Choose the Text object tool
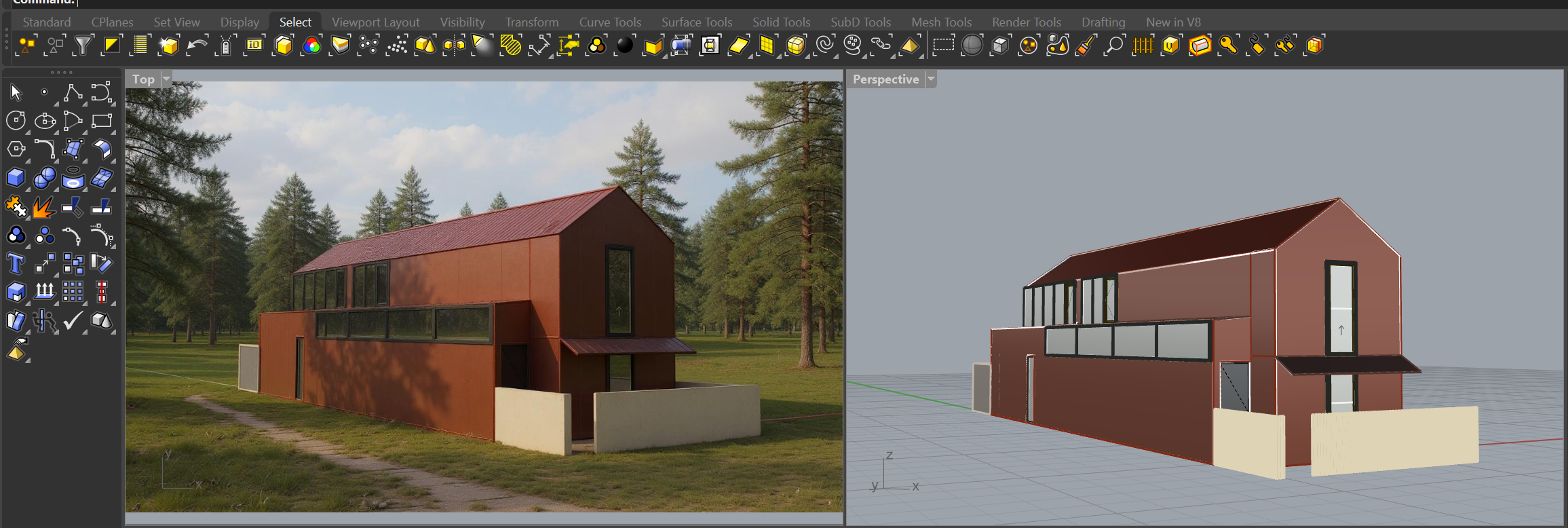 [16, 264]
